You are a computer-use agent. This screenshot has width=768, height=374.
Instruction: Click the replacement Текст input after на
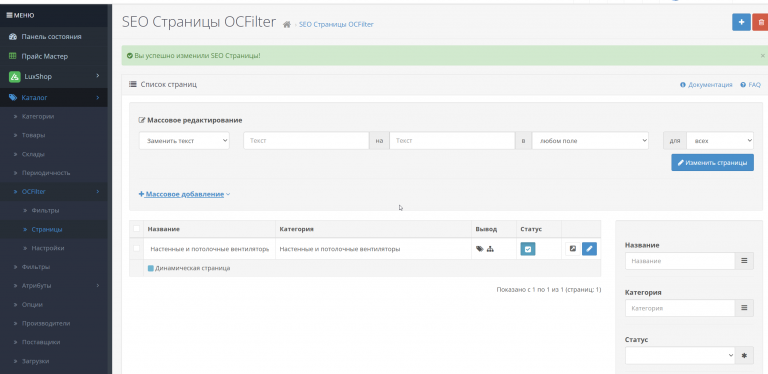point(452,140)
